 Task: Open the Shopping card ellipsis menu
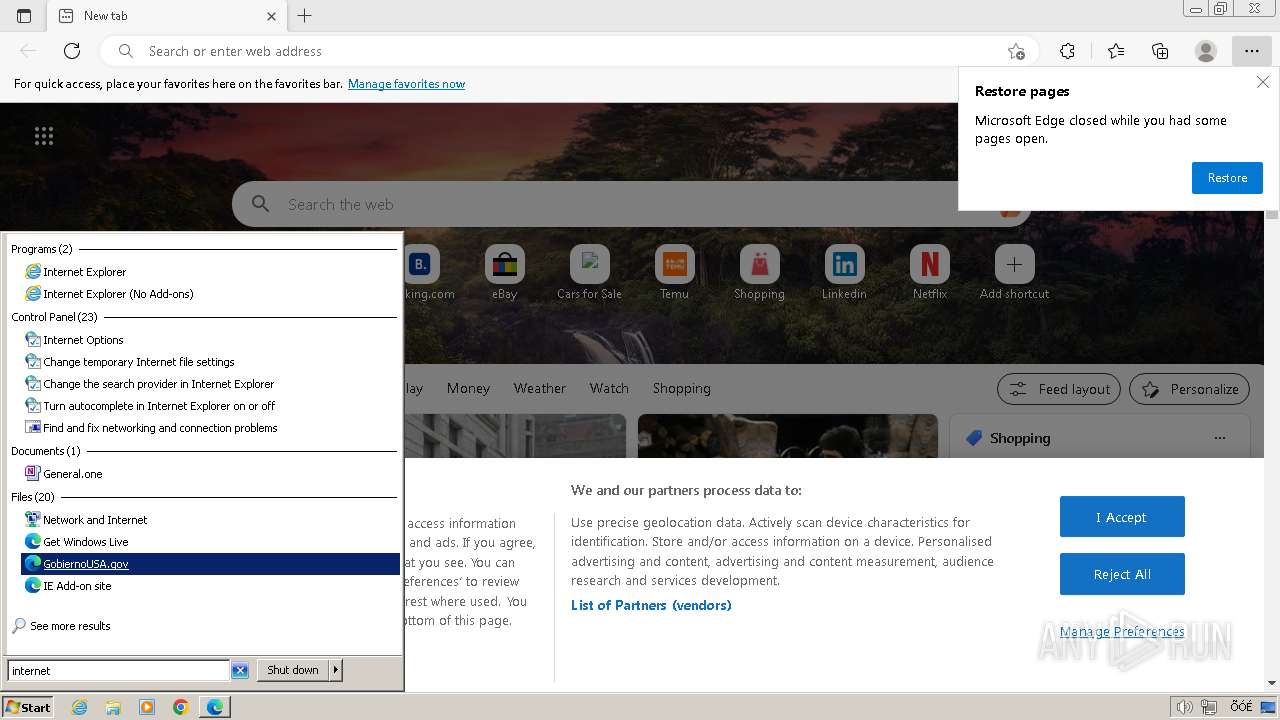pos(1219,438)
